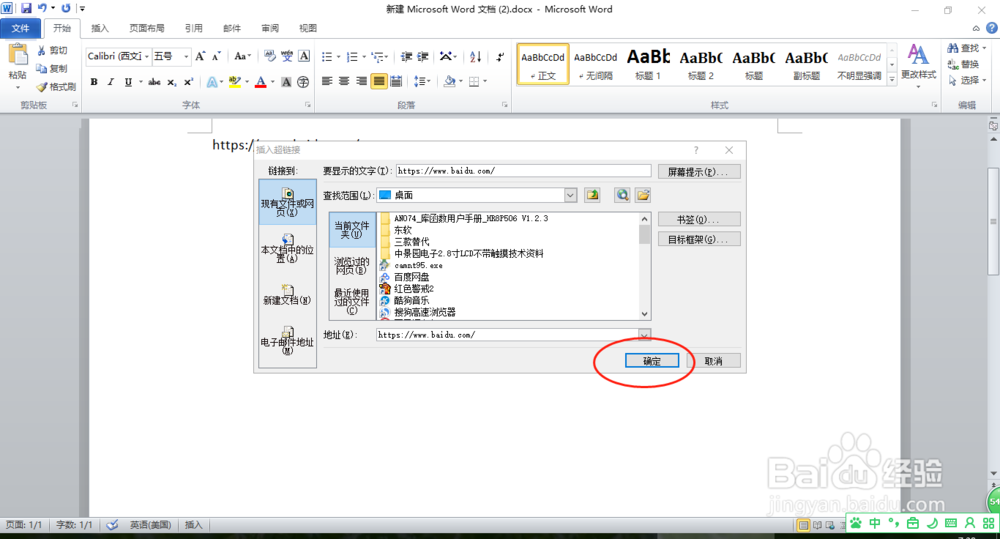Click the browse for file folder icon

[x=643, y=195]
